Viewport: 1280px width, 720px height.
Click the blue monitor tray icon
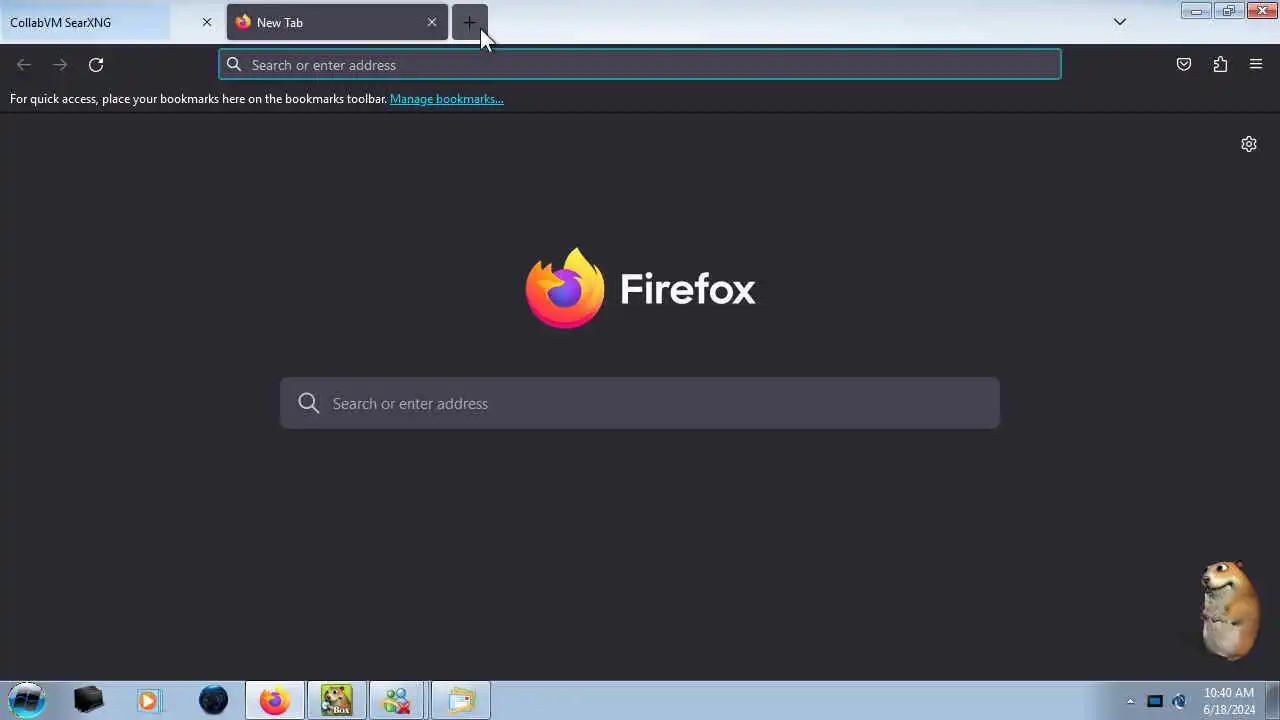1155,701
